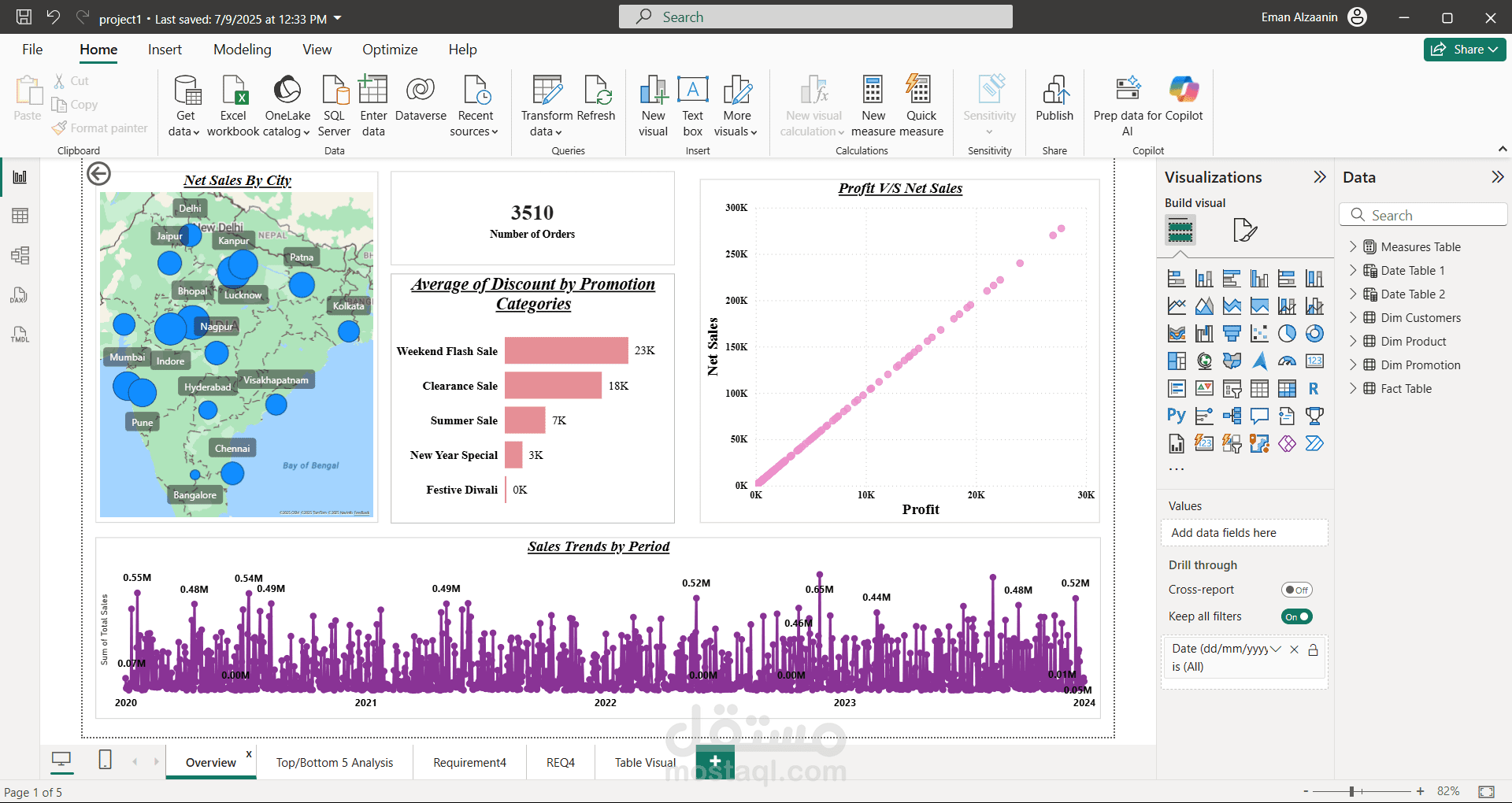Image resolution: width=1512 pixels, height=803 pixels.
Task: Select the pie chart visualization icon
Action: (x=1287, y=334)
